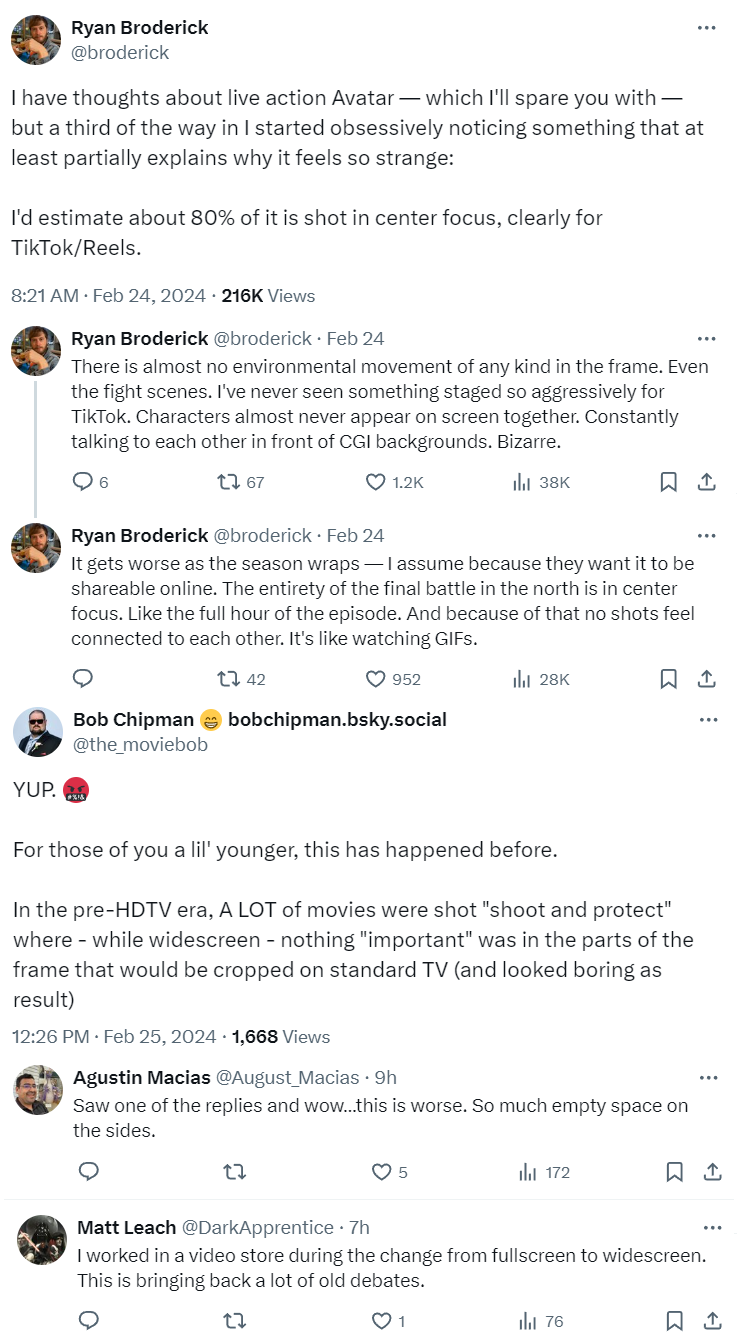
Task: Open more options on Bob Chipman's tweet
Action: pos(708,720)
